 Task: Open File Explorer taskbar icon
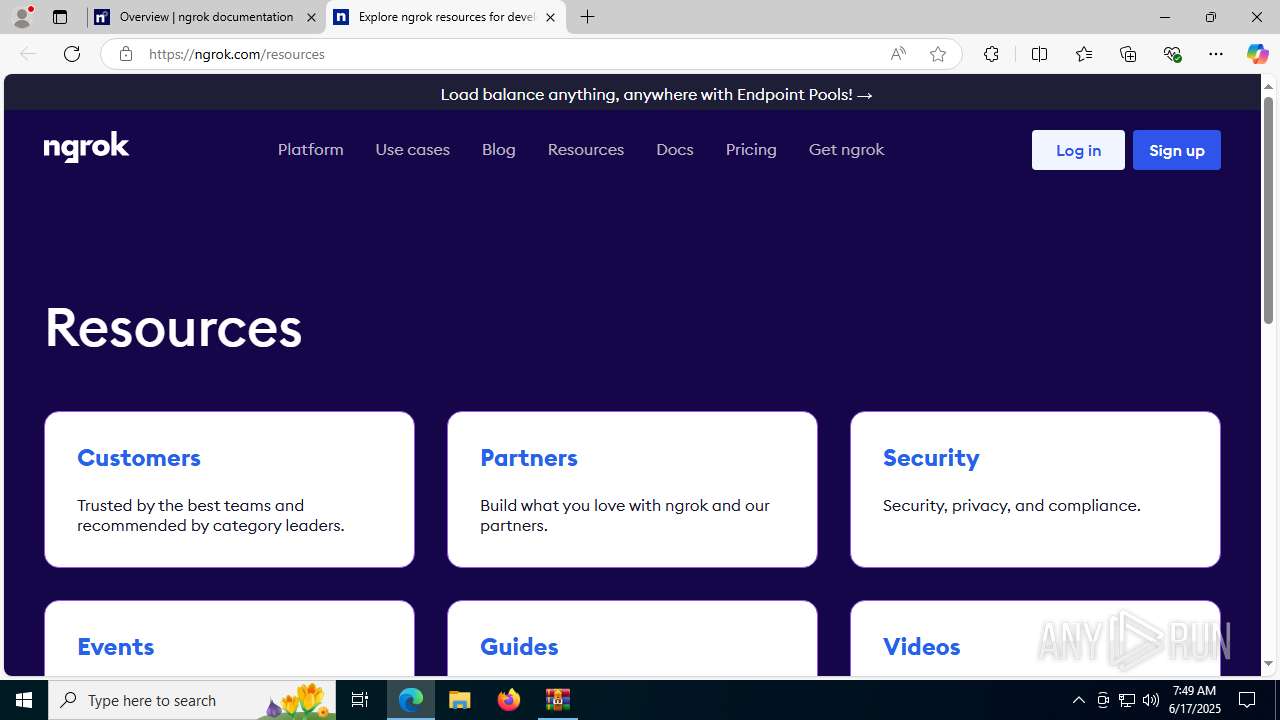pyautogui.click(x=460, y=700)
